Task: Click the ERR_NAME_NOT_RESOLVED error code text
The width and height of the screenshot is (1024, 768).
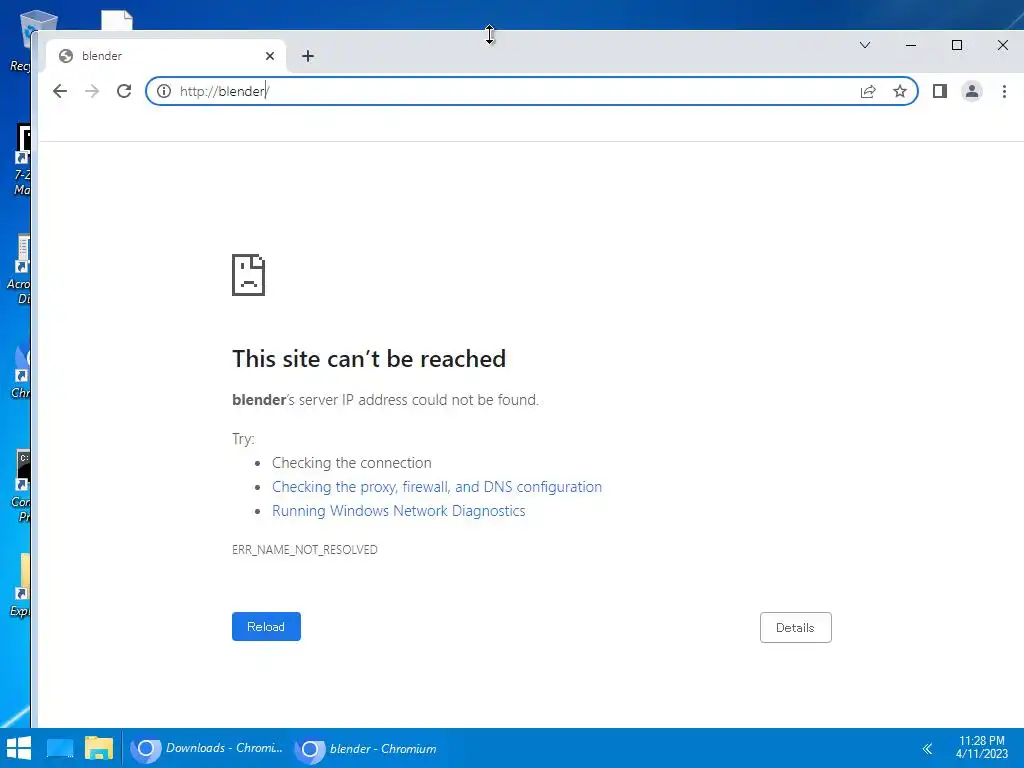Action: 304,550
